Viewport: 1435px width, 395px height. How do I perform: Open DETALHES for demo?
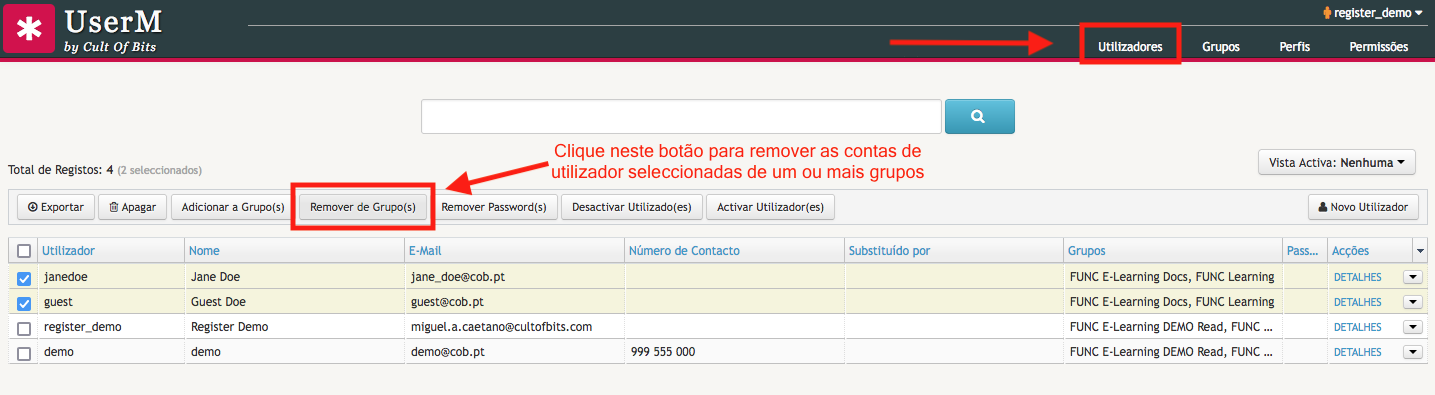click(x=1357, y=352)
